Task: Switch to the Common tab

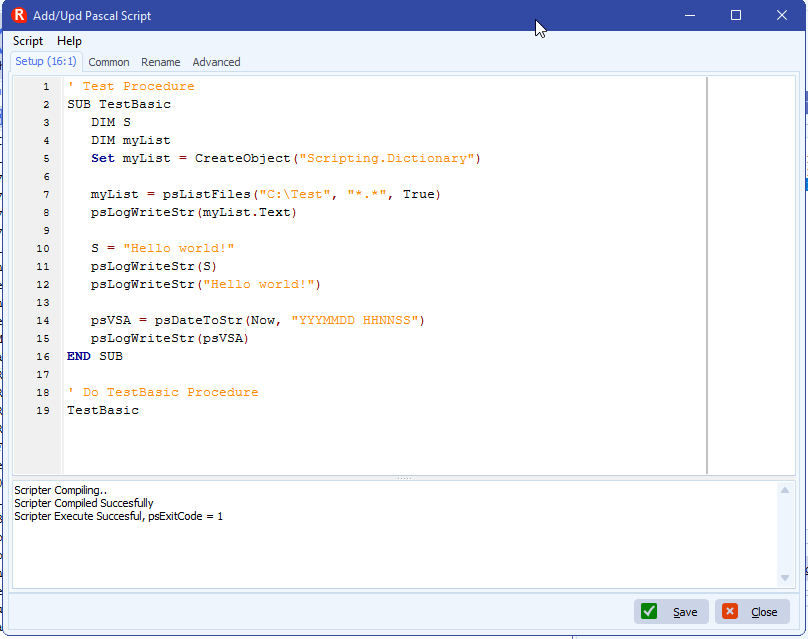Action: [x=108, y=62]
